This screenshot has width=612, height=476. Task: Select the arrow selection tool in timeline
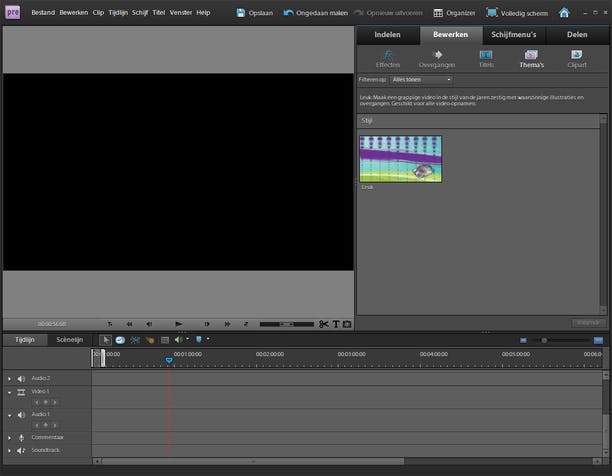point(105,340)
